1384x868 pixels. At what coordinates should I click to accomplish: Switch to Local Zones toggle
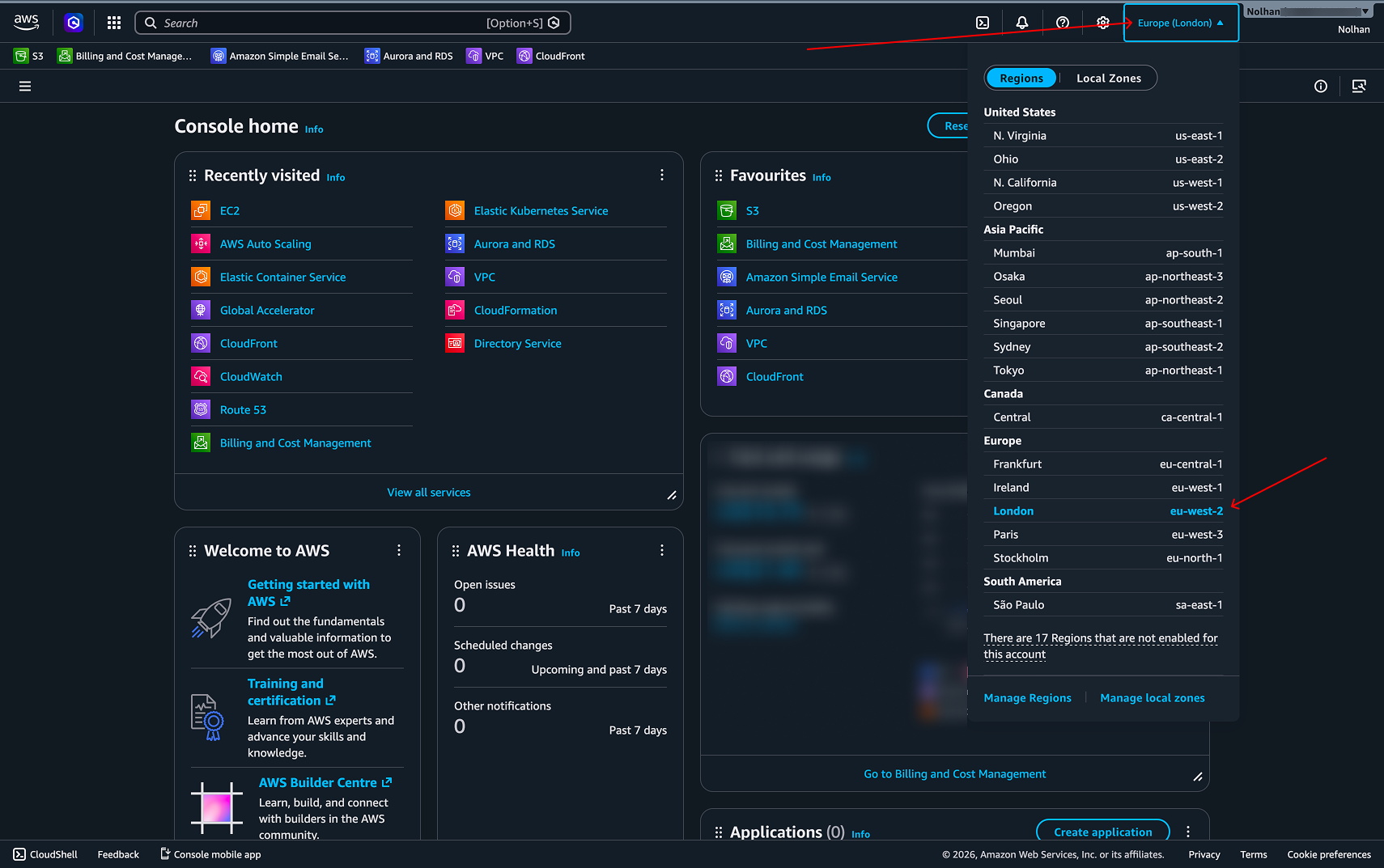[x=1108, y=78]
